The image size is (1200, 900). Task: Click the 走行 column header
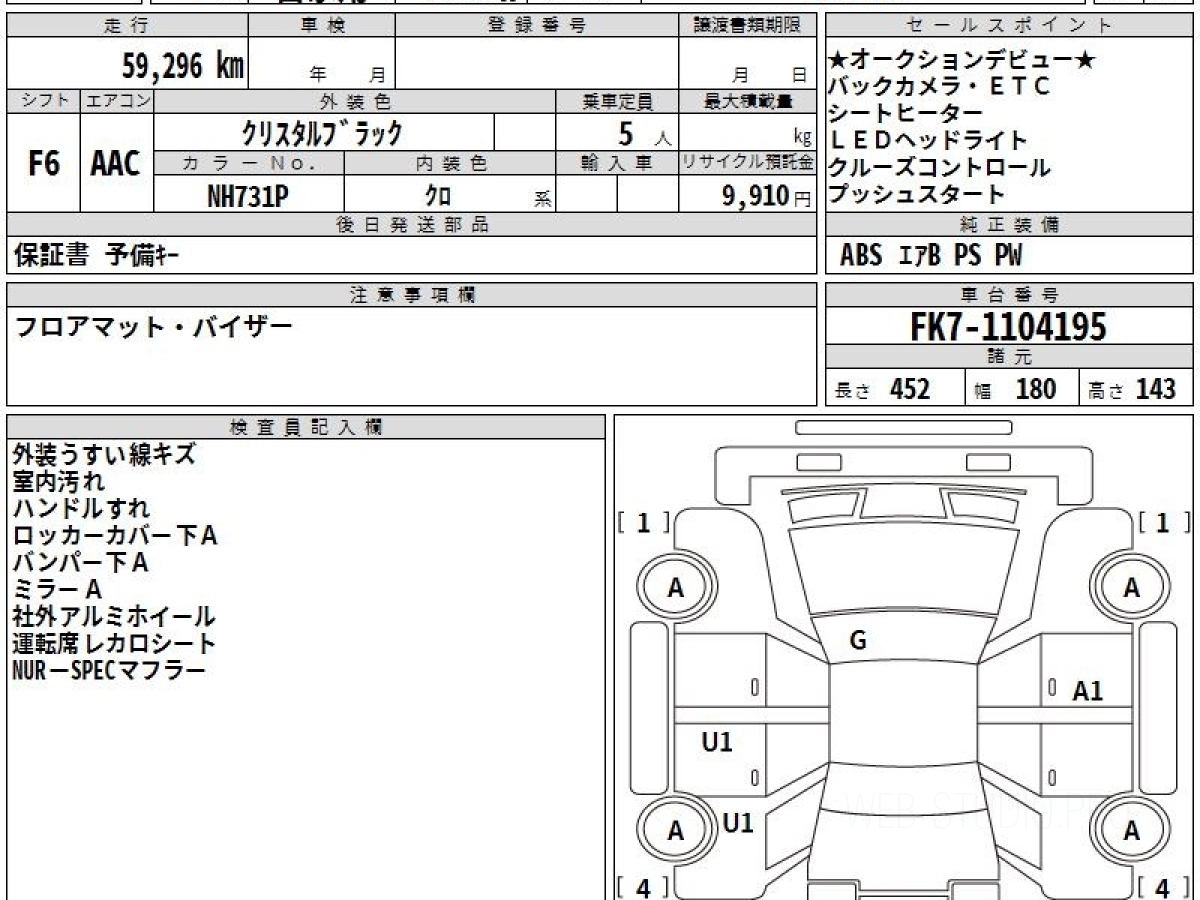pyautogui.click(x=126, y=26)
